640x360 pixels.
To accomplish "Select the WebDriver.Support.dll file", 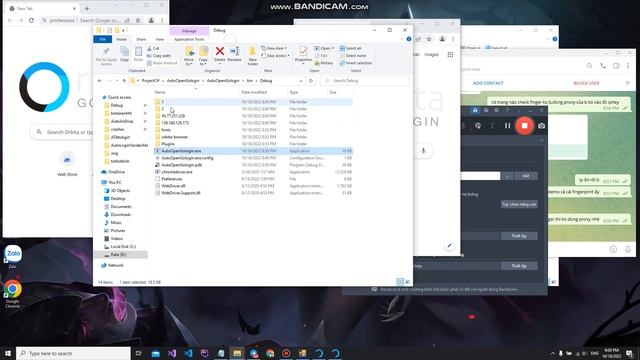I will [253, 193].
